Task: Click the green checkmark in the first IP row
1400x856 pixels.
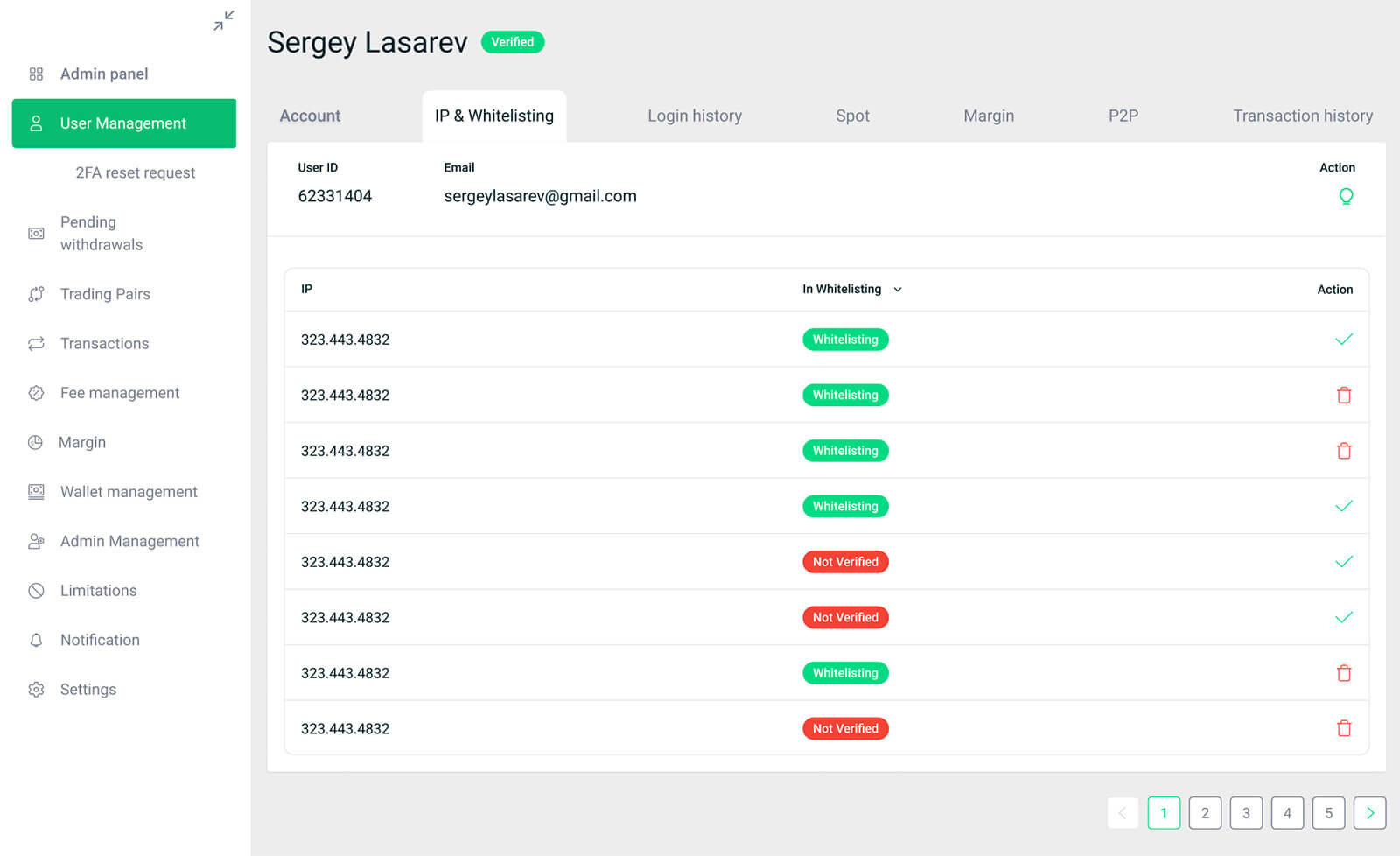Action: (x=1344, y=340)
